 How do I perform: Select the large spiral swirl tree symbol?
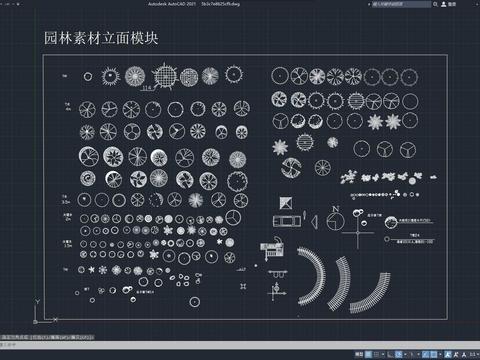coord(291,168)
